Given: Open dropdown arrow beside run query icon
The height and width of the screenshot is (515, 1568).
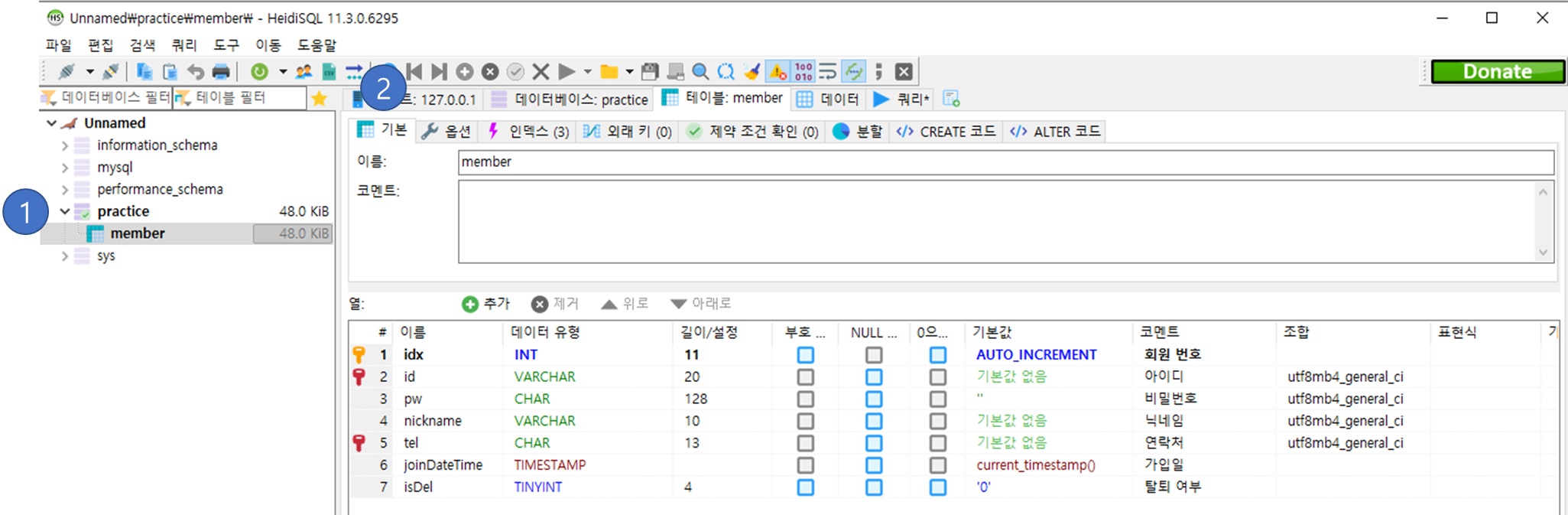Looking at the screenshot, I should pyautogui.click(x=588, y=72).
